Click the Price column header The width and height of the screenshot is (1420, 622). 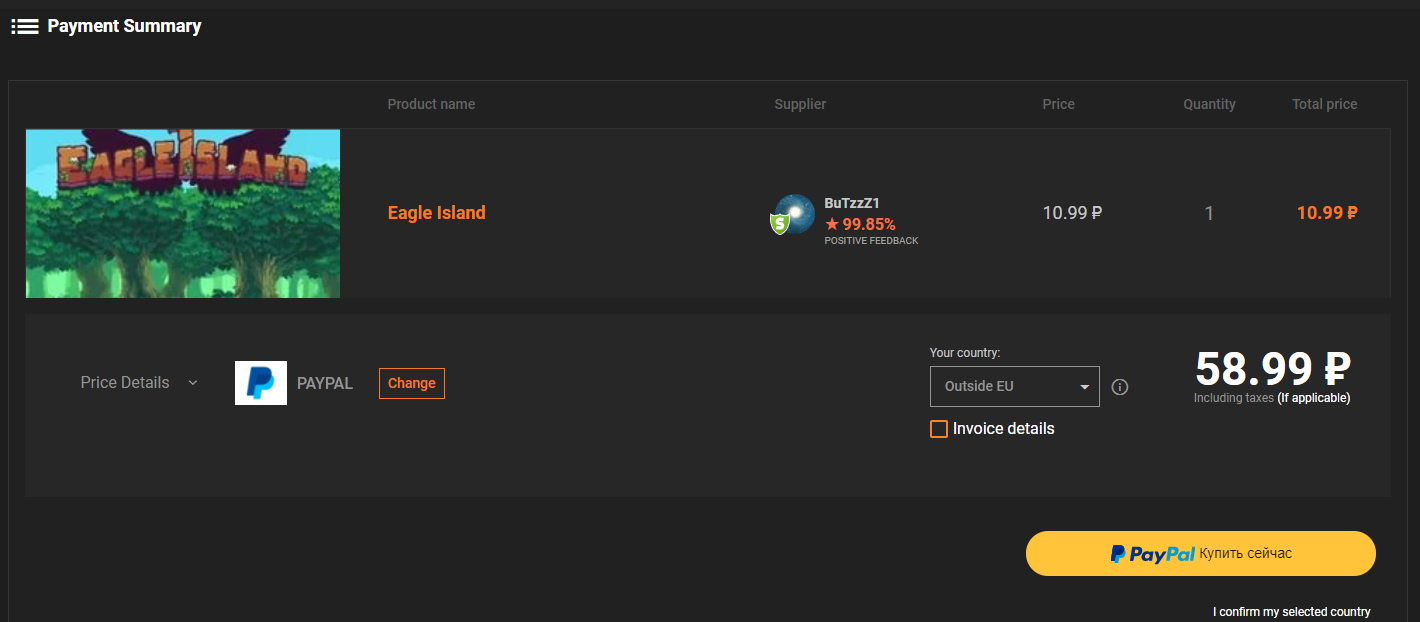(x=1059, y=104)
